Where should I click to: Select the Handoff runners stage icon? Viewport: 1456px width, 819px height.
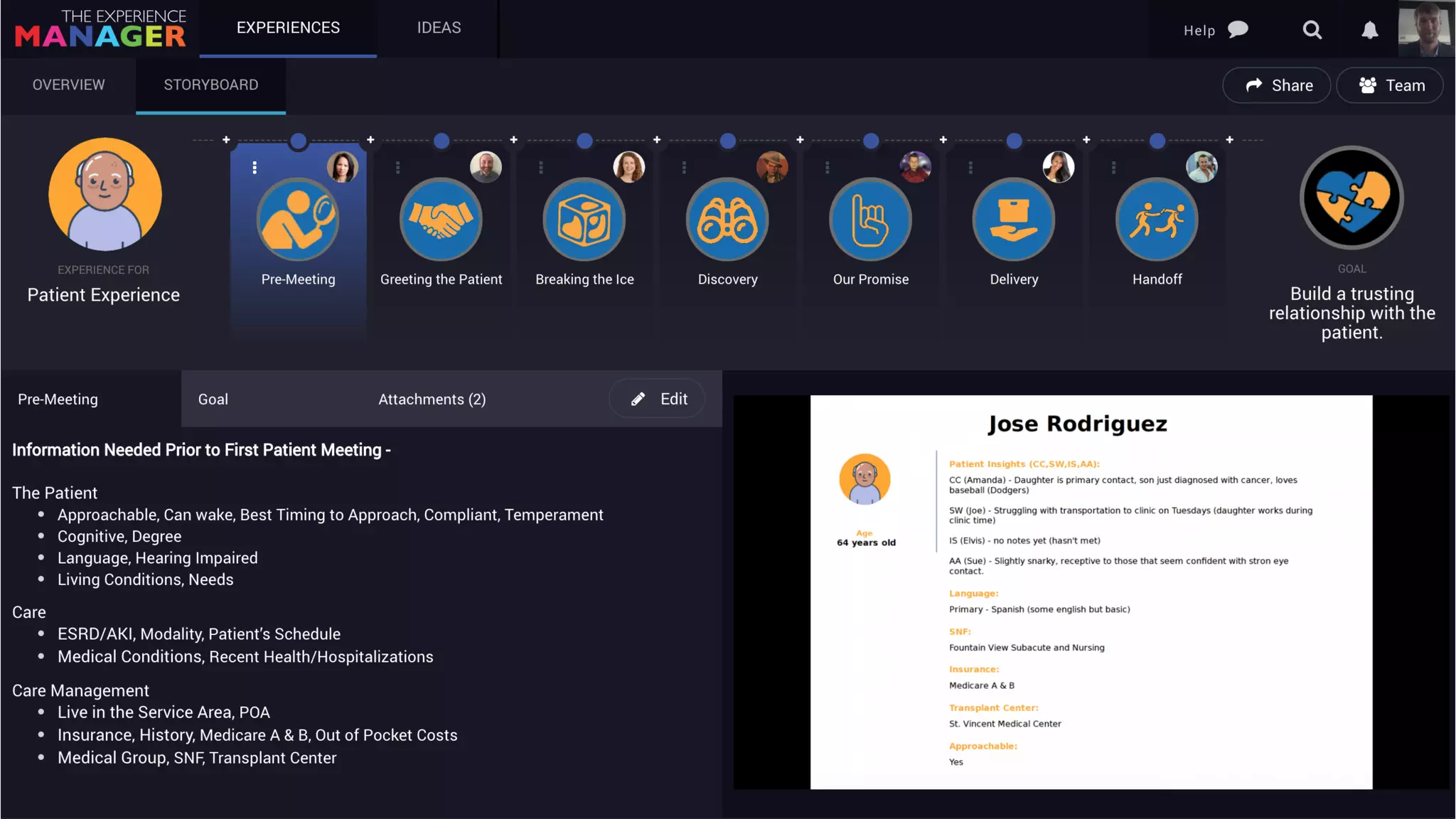coord(1157,220)
